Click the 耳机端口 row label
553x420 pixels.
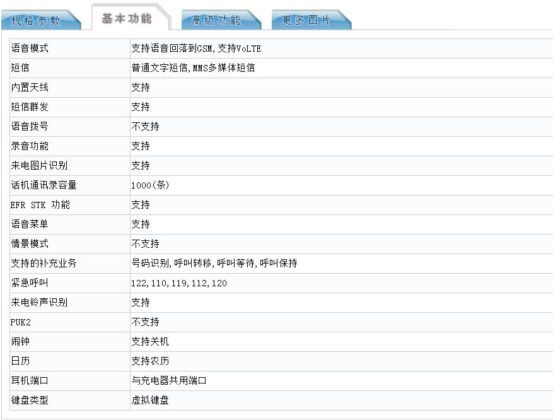tap(30, 381)
